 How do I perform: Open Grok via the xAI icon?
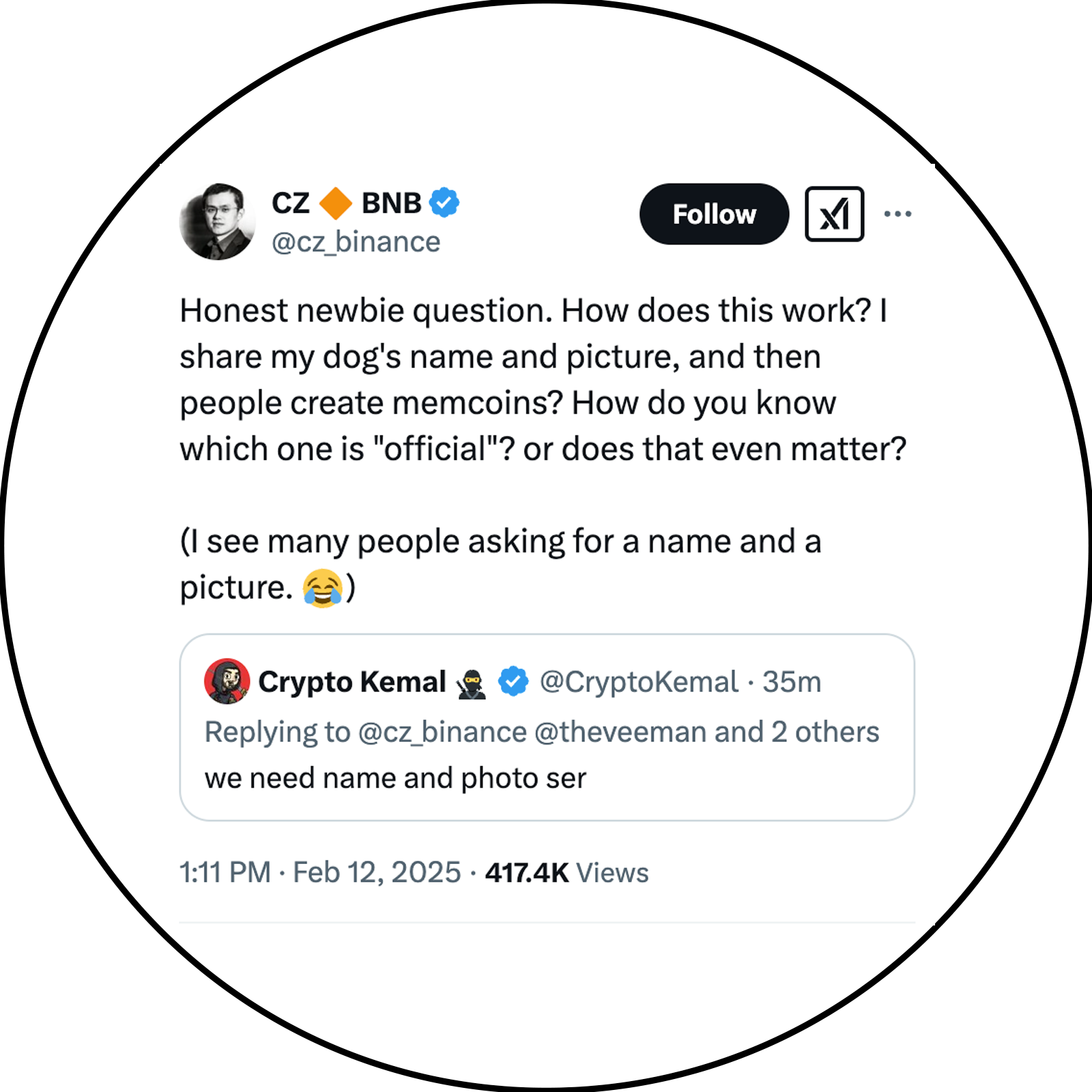tap(834, 214)
